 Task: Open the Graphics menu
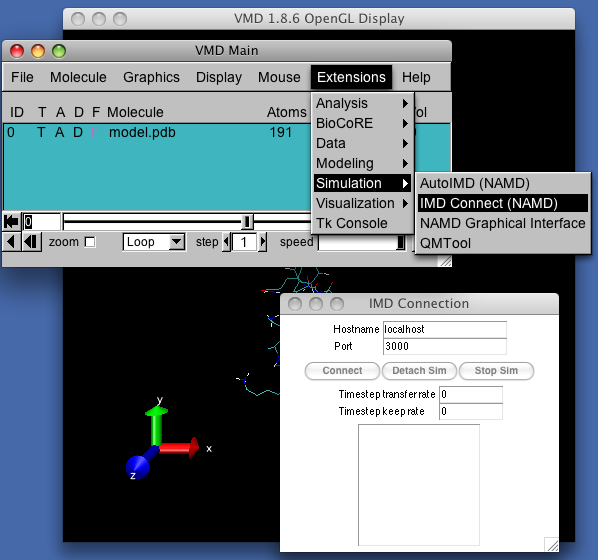coord(151,77)
